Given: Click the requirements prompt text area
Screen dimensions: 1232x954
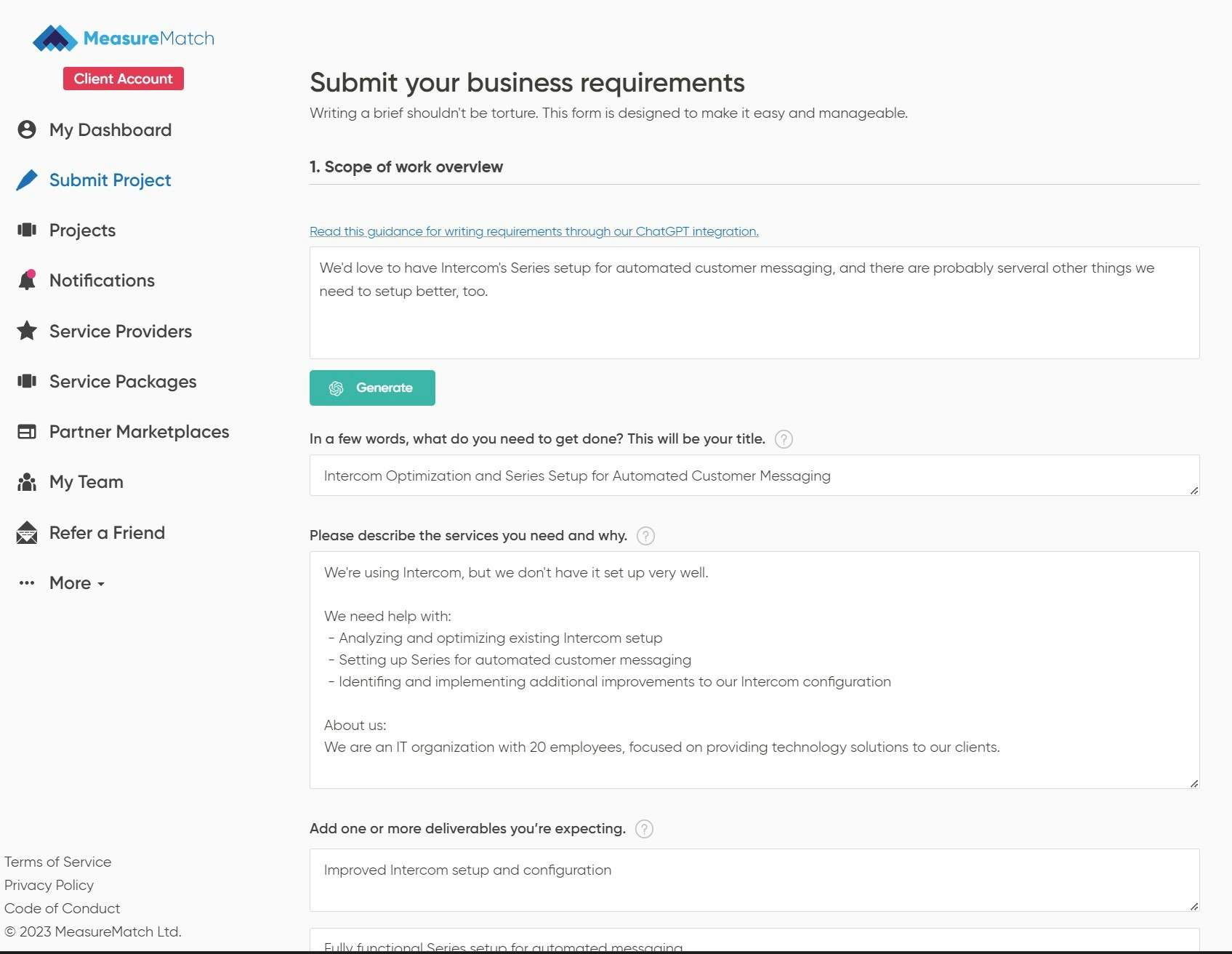Looking at the screenshot, I should pos(754,302).
